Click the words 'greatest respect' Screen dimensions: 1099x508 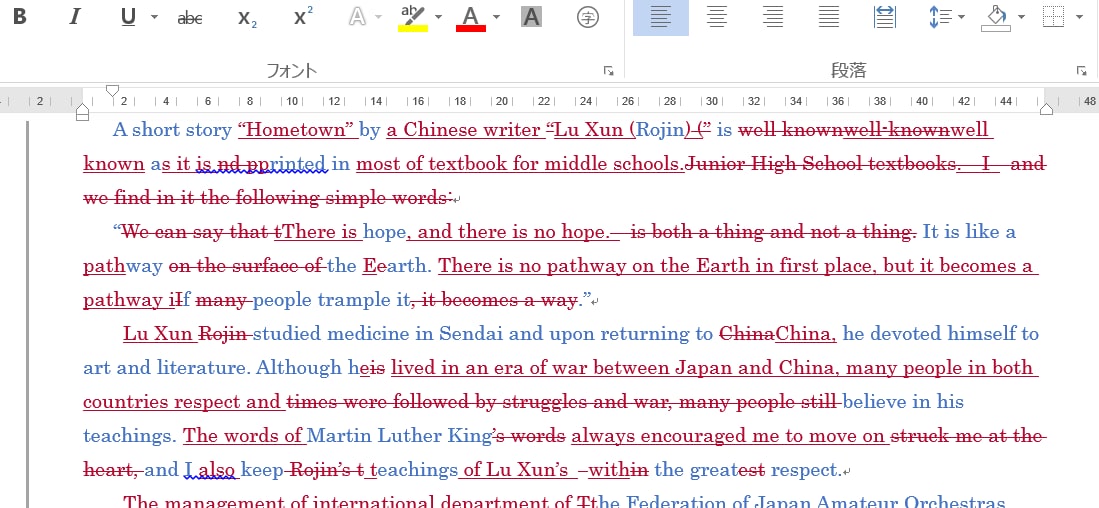click(x=764, y=469)
